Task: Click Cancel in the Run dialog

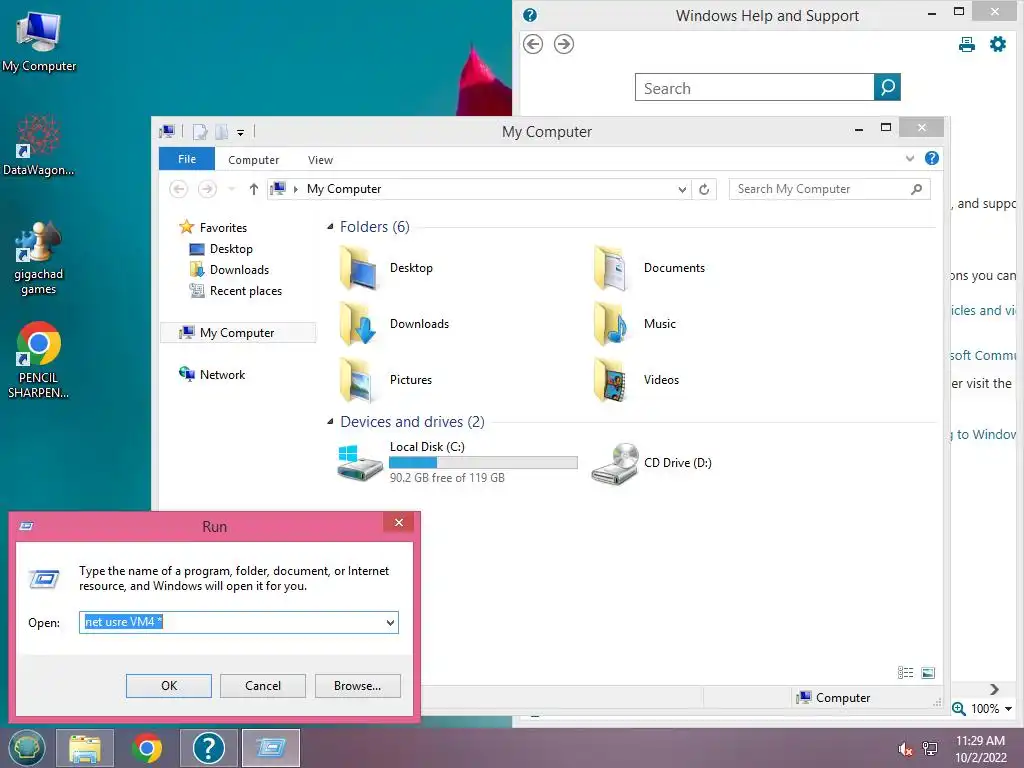Action: click(263, 686)
